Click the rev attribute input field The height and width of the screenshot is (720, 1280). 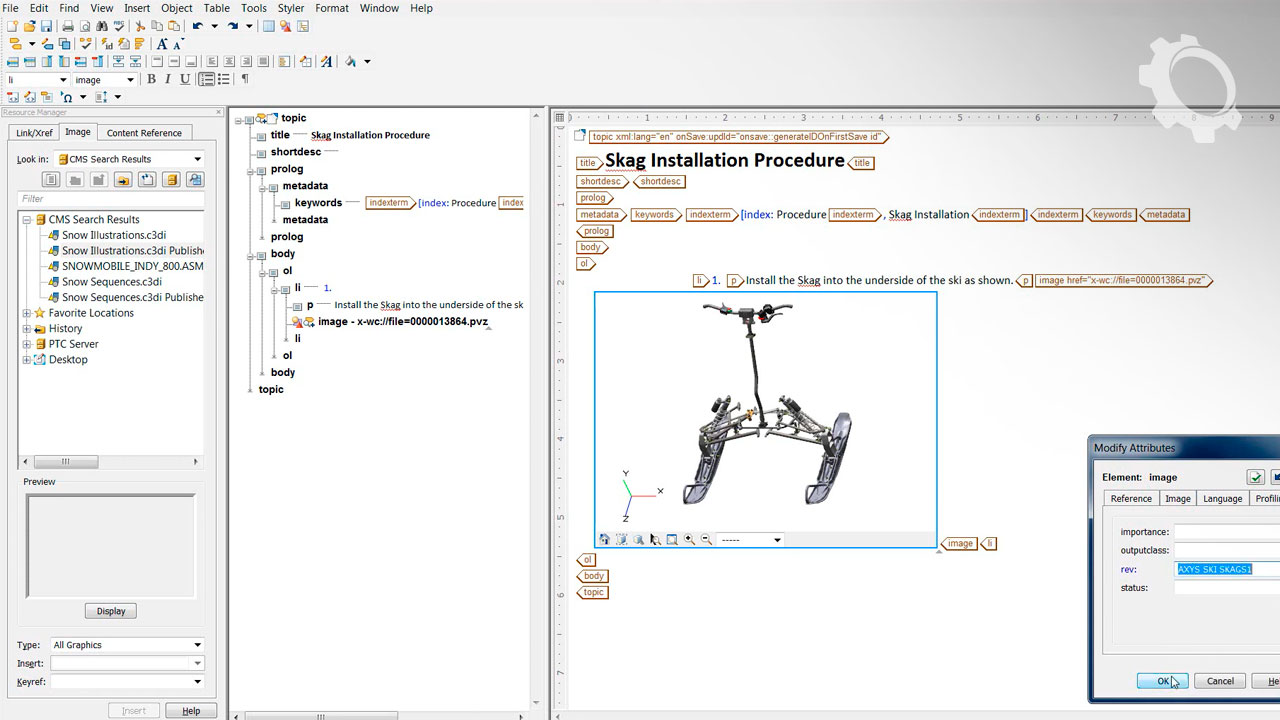coord(1226,569)
